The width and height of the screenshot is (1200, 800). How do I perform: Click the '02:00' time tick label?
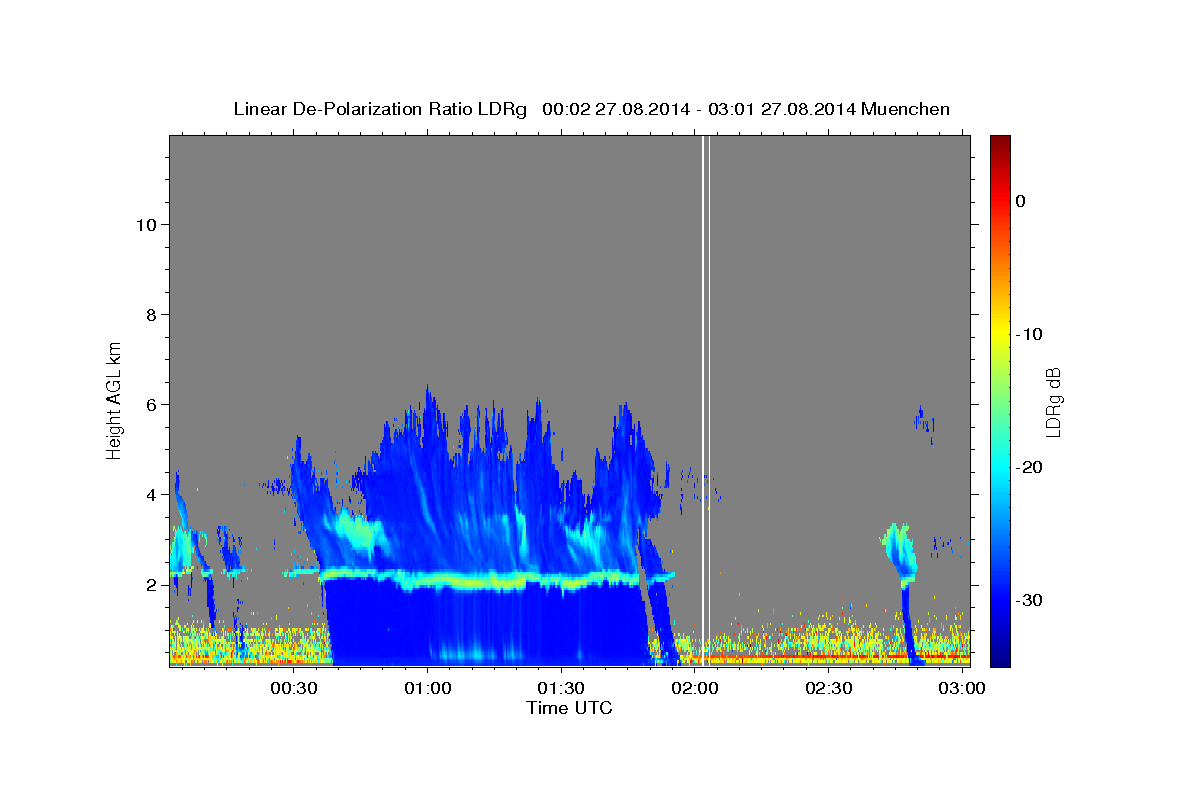[696, 688]
